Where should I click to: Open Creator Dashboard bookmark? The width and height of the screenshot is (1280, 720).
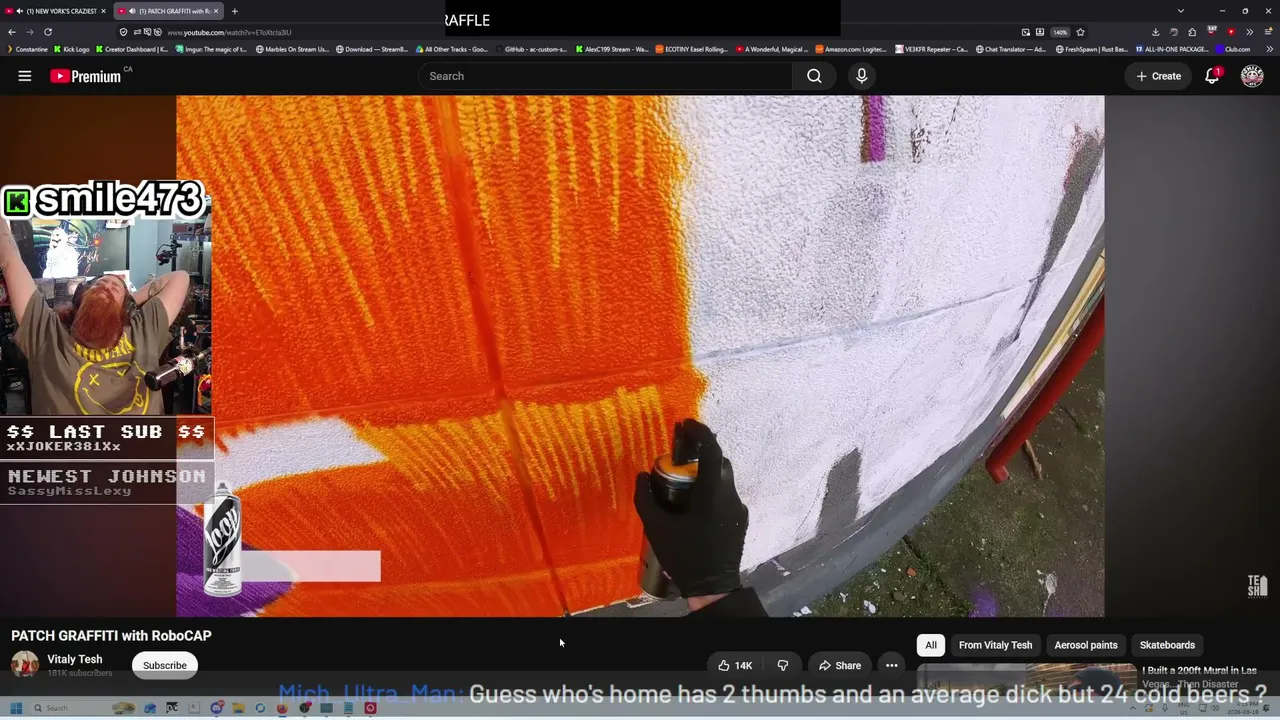click(x=132, y=49)
